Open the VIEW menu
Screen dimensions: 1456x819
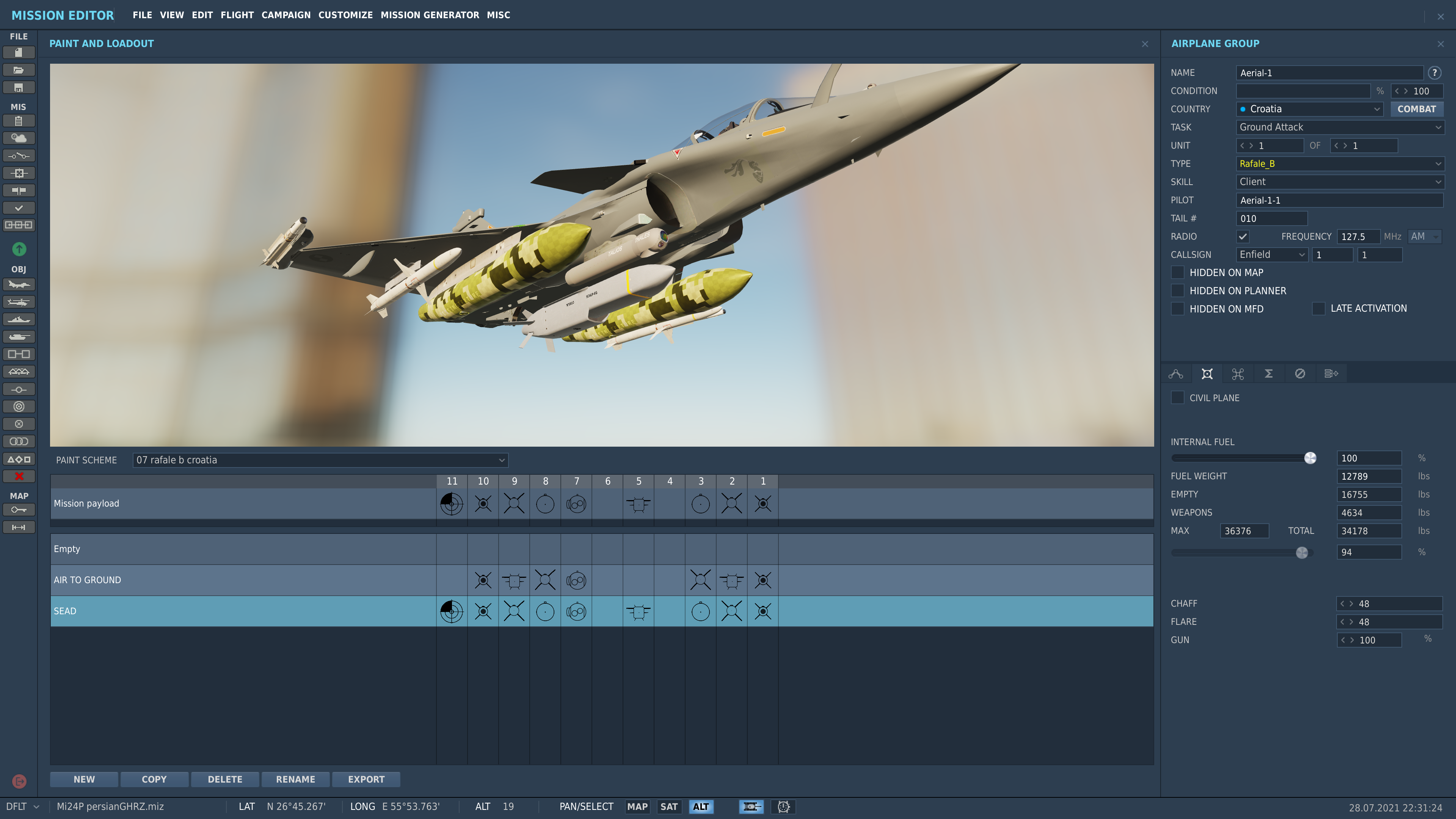172,15
